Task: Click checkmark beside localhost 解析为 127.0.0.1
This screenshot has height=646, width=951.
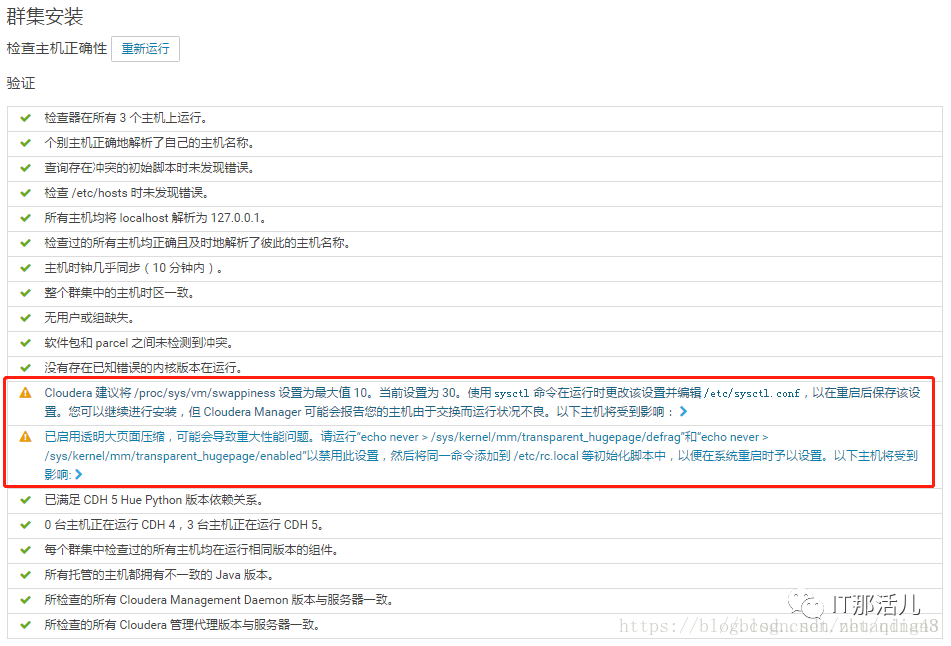Action: point(25,218)
